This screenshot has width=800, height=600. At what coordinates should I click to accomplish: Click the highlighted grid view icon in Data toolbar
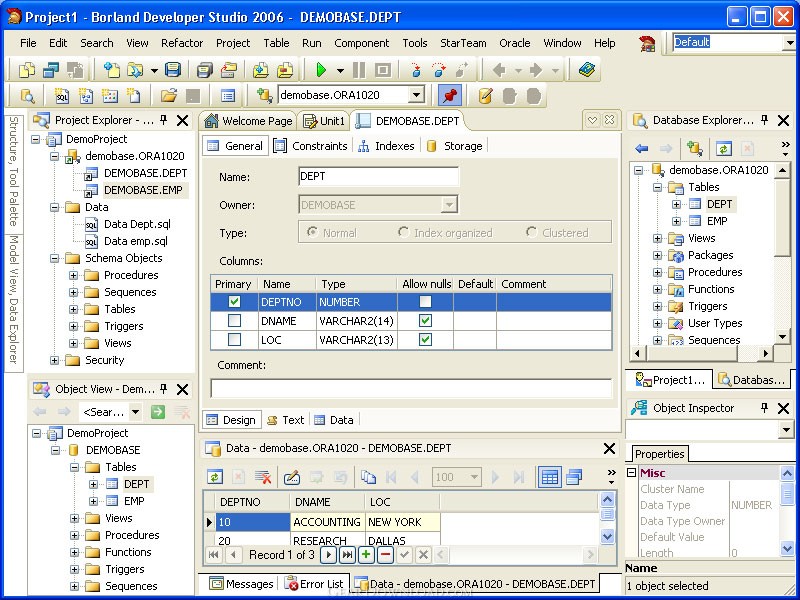click(549, 477)
